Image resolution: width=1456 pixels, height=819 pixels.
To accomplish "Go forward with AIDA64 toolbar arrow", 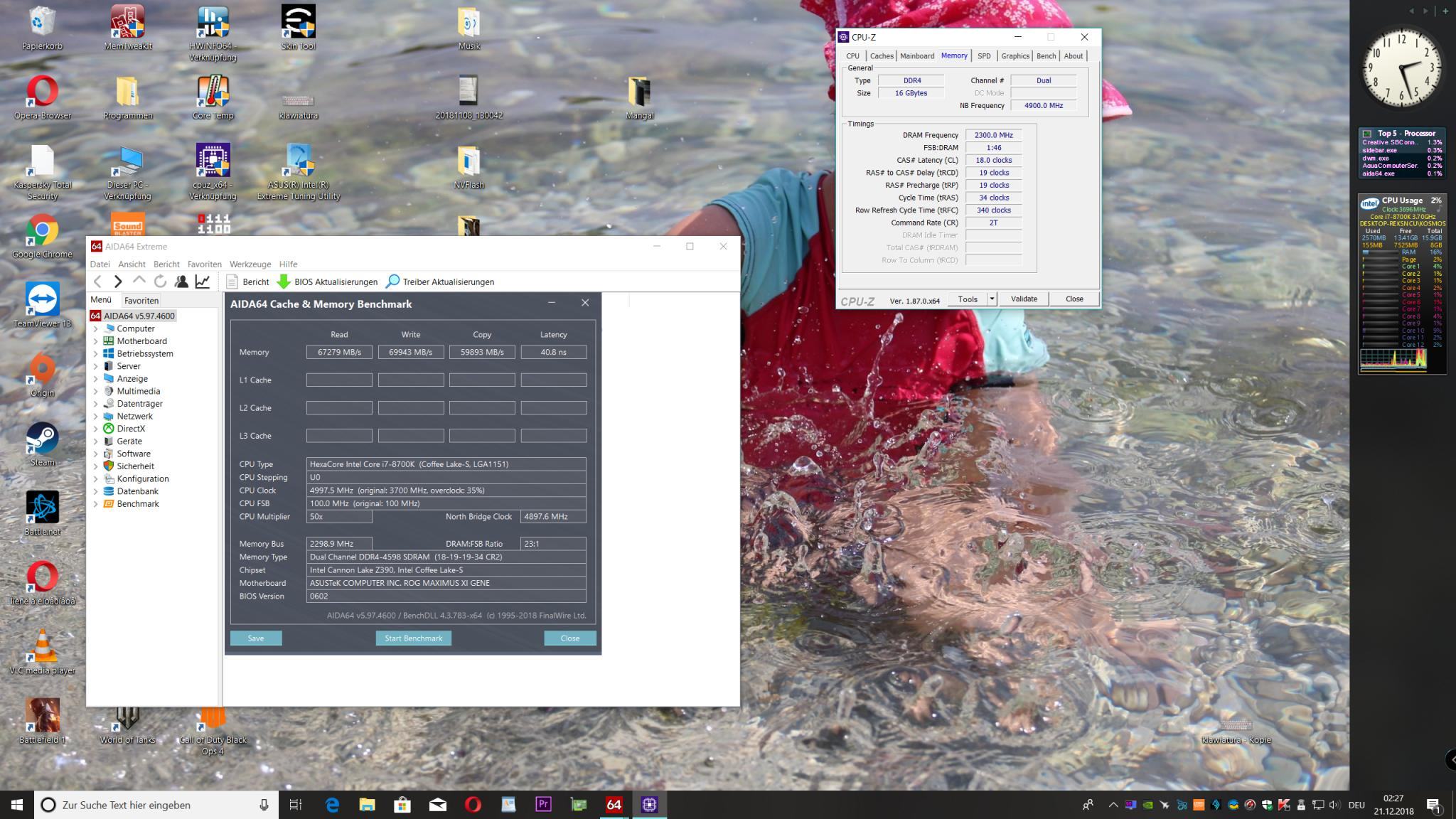I will coord(118,282).
